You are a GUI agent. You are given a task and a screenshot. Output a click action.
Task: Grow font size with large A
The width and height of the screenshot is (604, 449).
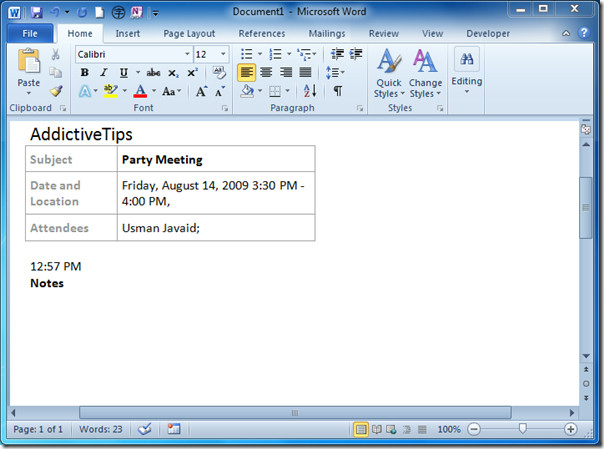tap(201, 92)
